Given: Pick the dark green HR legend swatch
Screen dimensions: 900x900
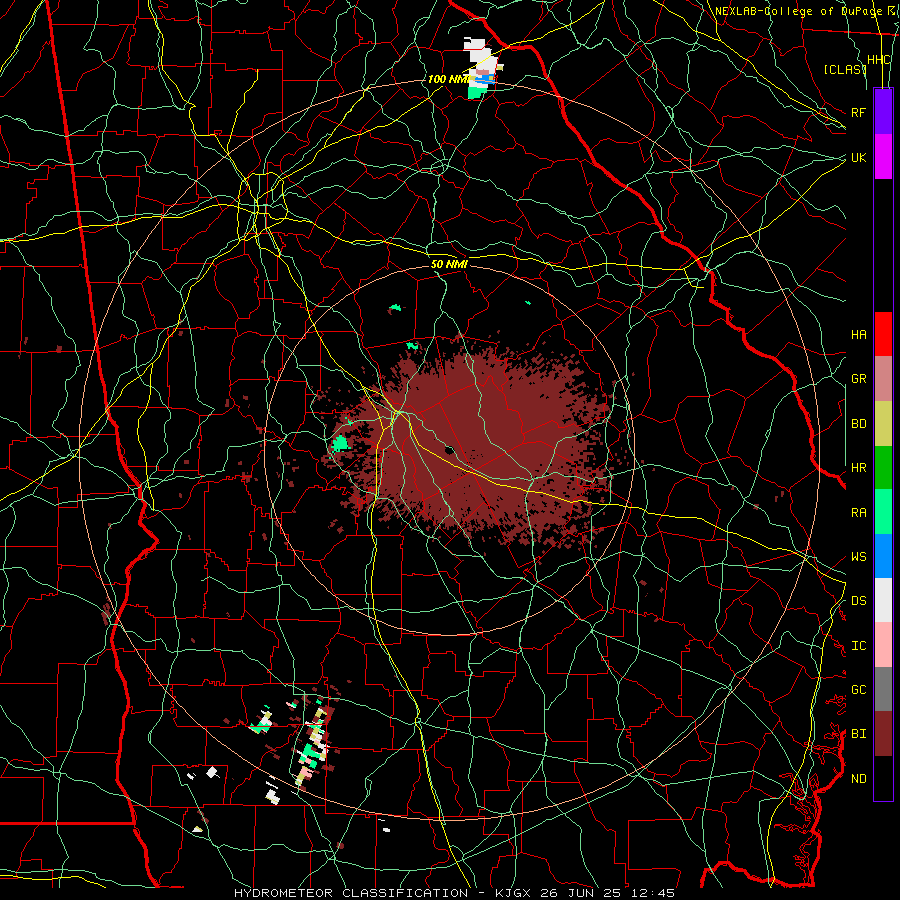Looking at the screenshot, I should point(883,468).
